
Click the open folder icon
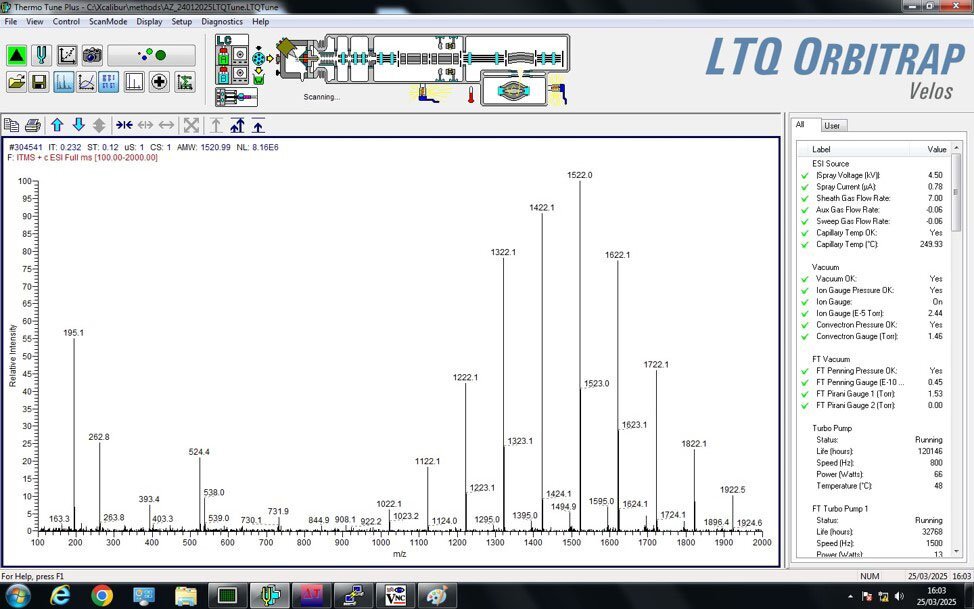pyautogui.click(x=17, y=81)
